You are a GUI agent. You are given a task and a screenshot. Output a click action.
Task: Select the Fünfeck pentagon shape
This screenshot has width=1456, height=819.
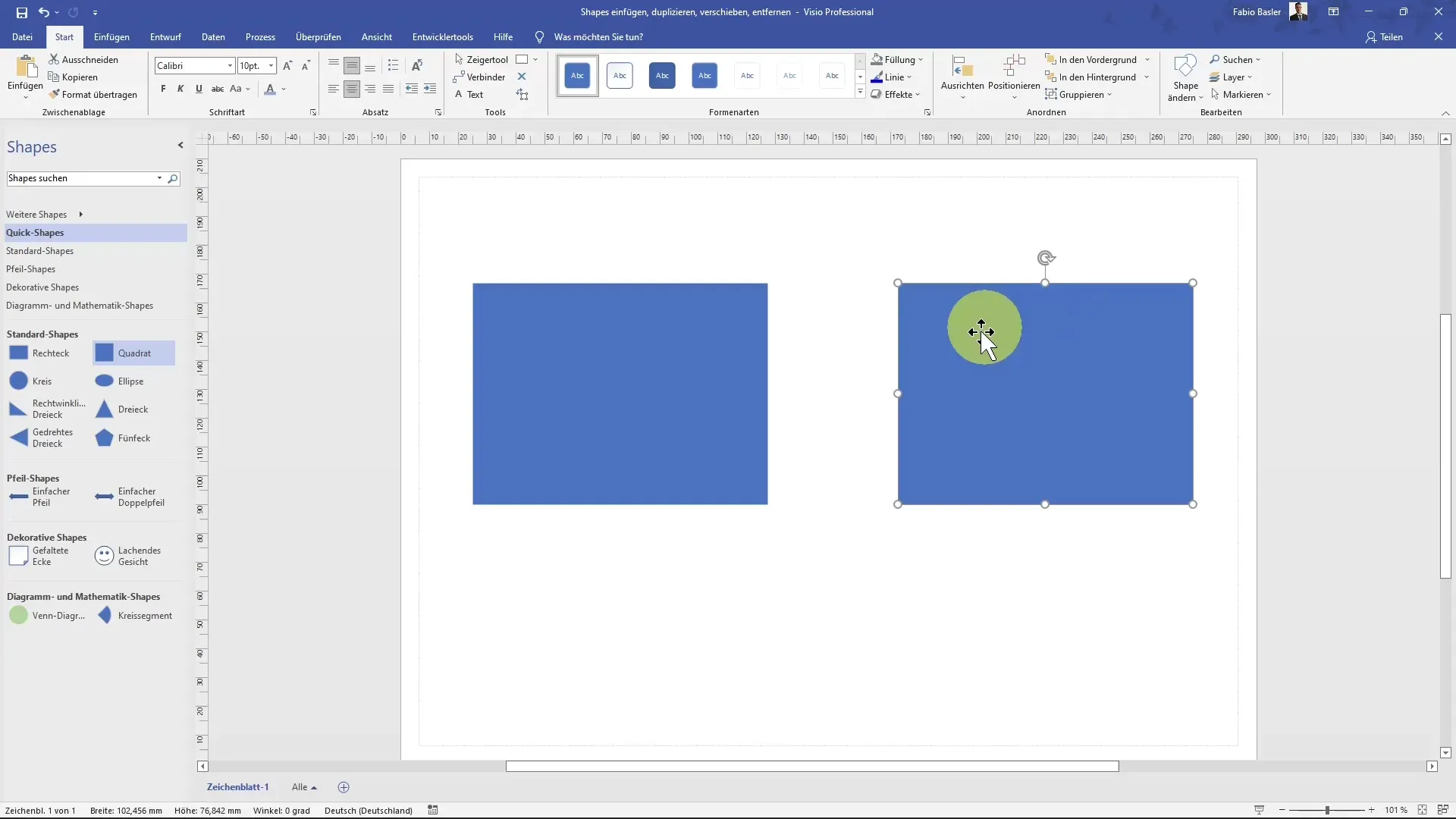click(123, 438)
